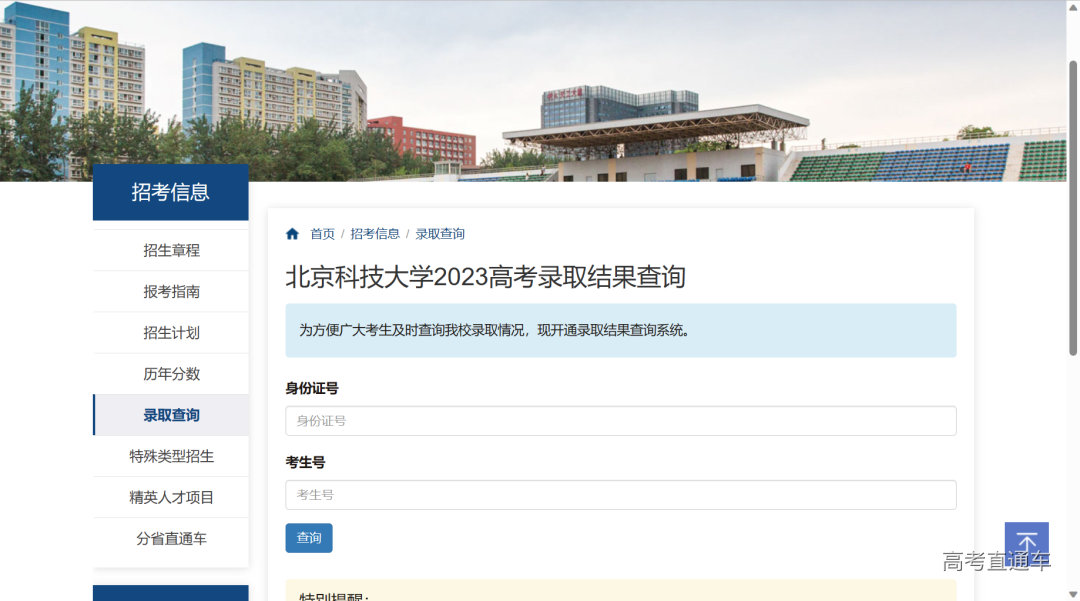1080x601 pixels.
Task: Open the 首页 breadcrumb link
Action: pos(322,233)
